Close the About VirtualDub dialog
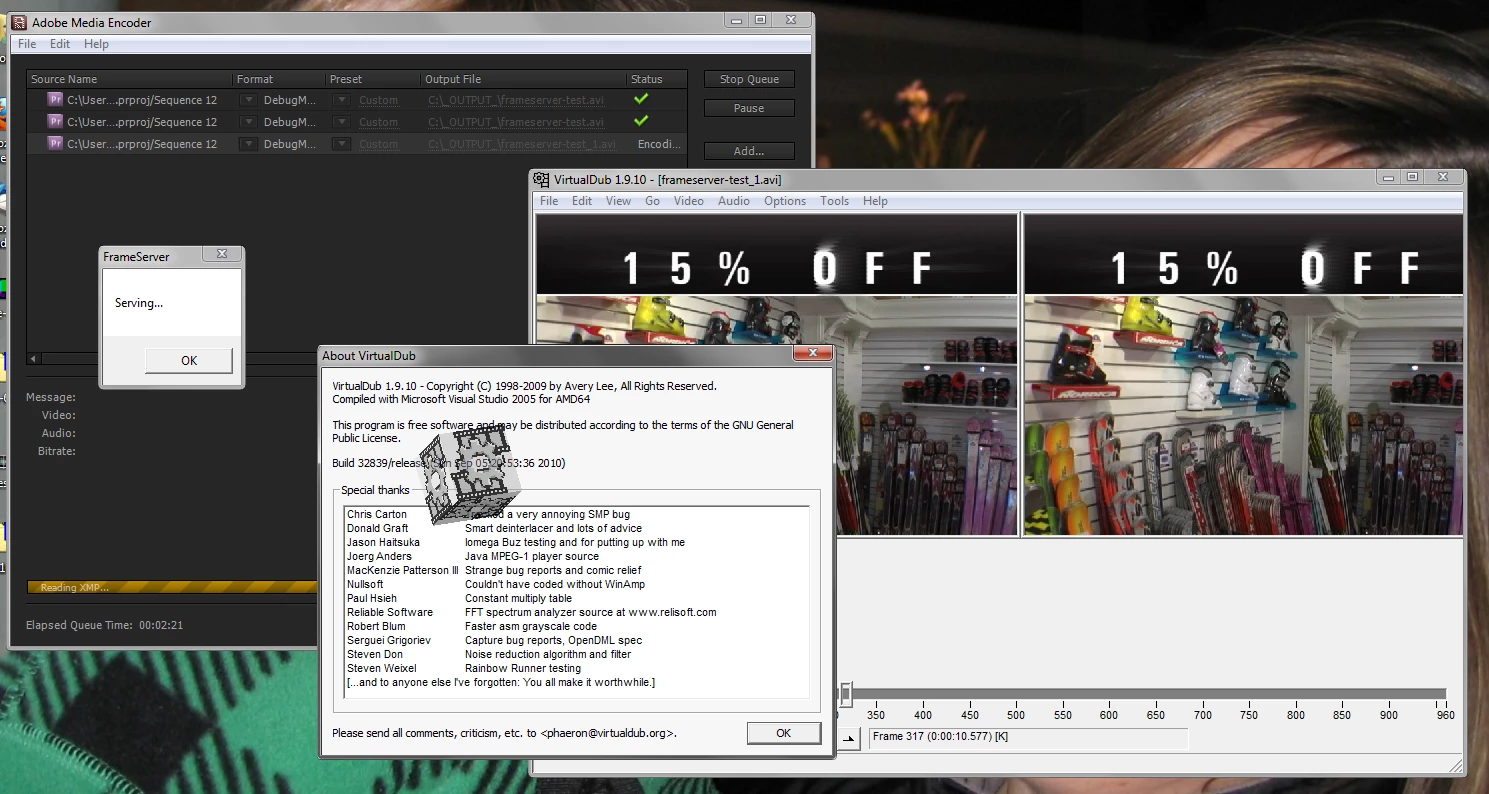The image size is (1489, 794). (812, 354)
